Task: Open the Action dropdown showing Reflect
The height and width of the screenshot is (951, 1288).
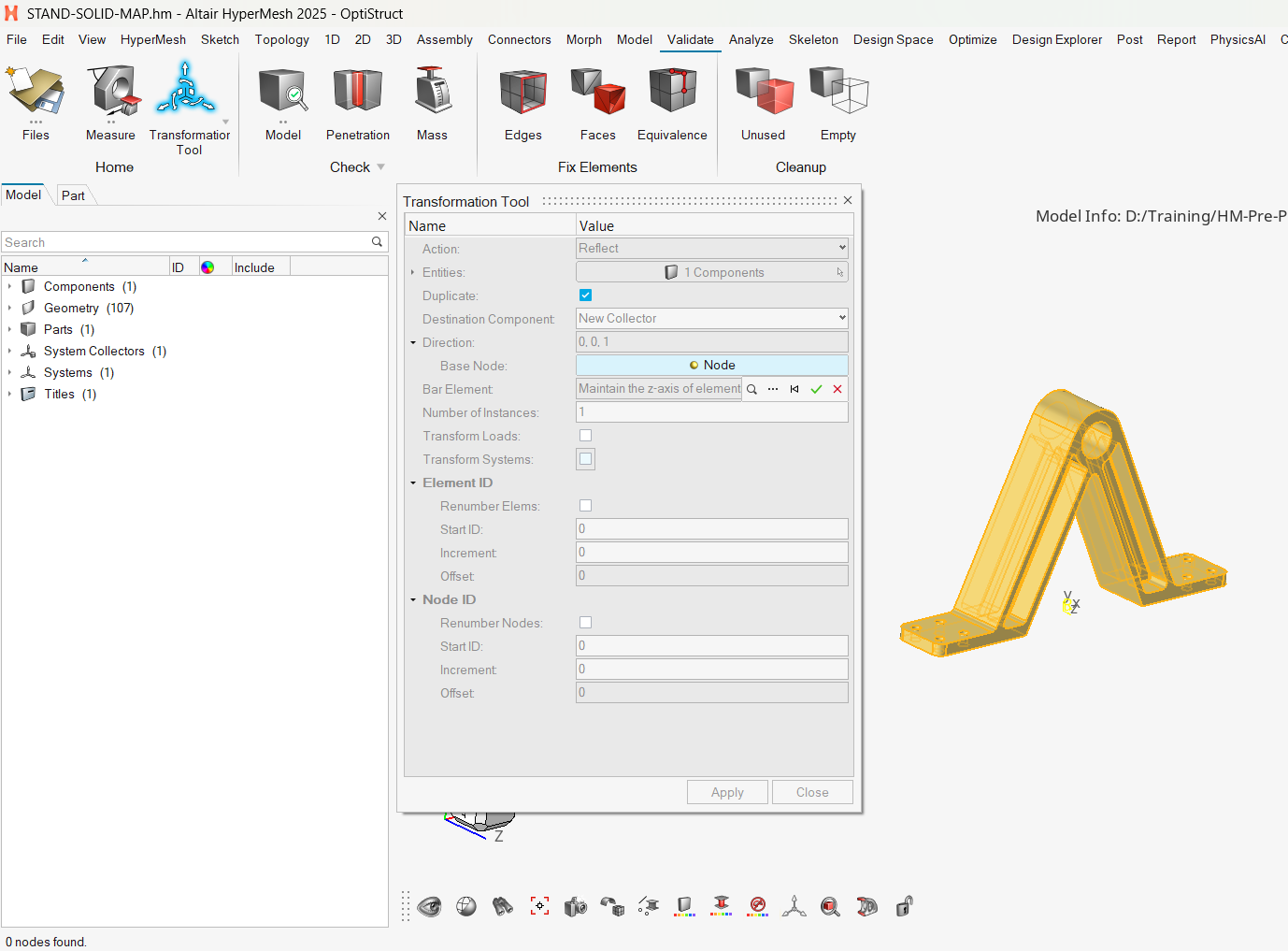Action: tap(711, 249)
